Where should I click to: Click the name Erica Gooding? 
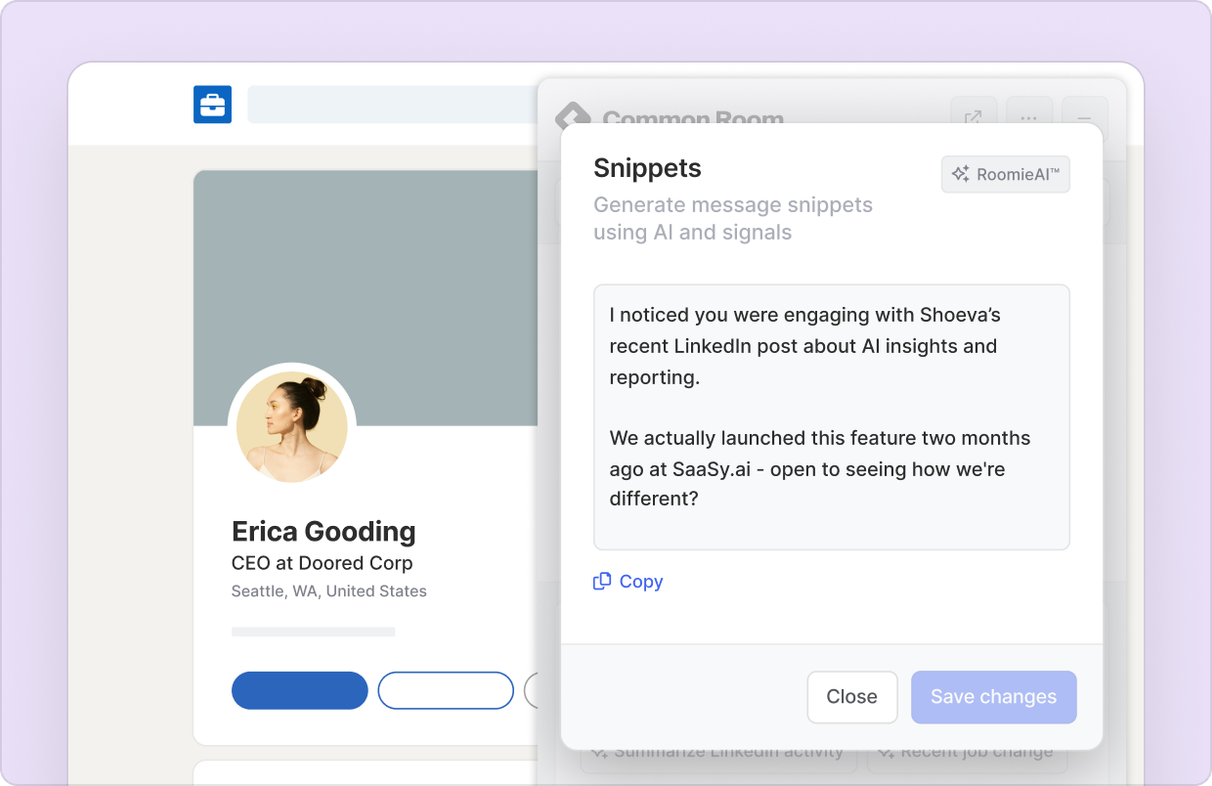[x=323, y=531]
